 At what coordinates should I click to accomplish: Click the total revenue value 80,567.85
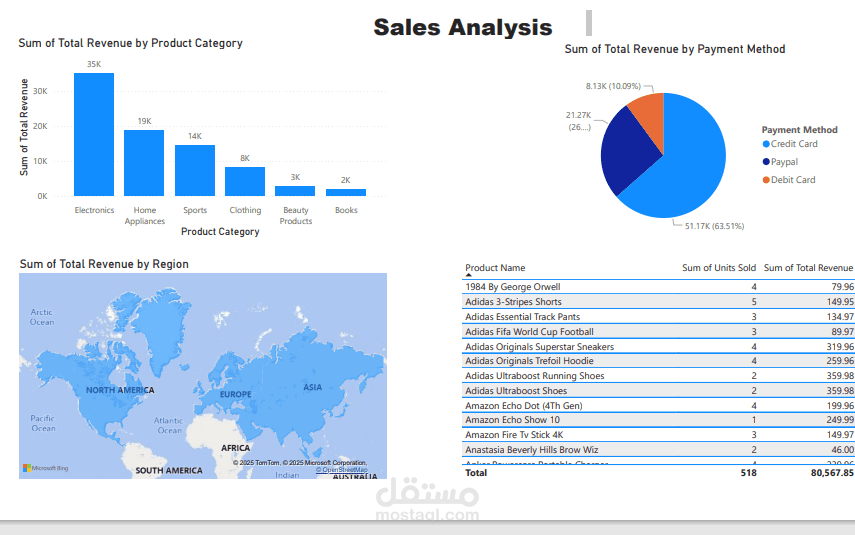(x=832, y=473)
